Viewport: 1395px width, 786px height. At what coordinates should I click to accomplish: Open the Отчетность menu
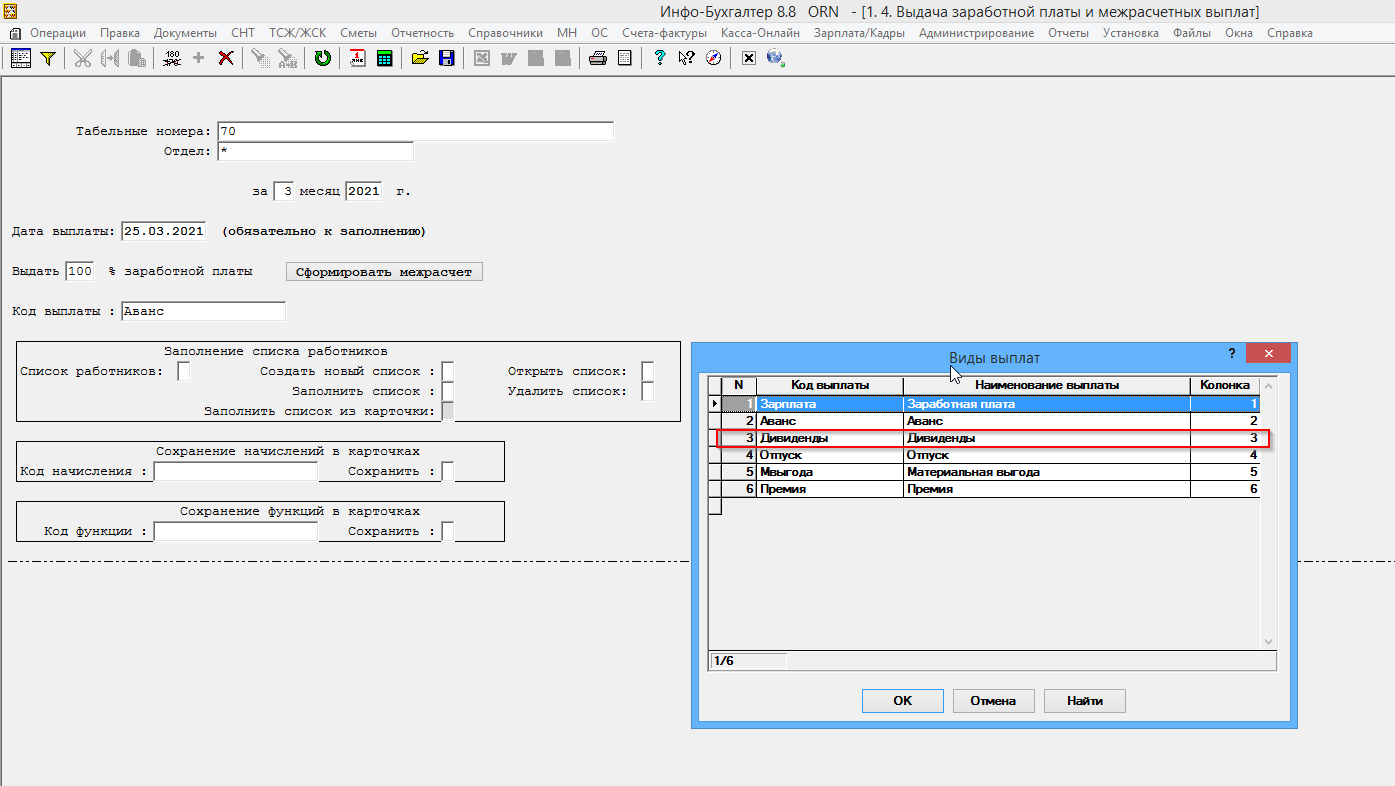click(422, 33)
